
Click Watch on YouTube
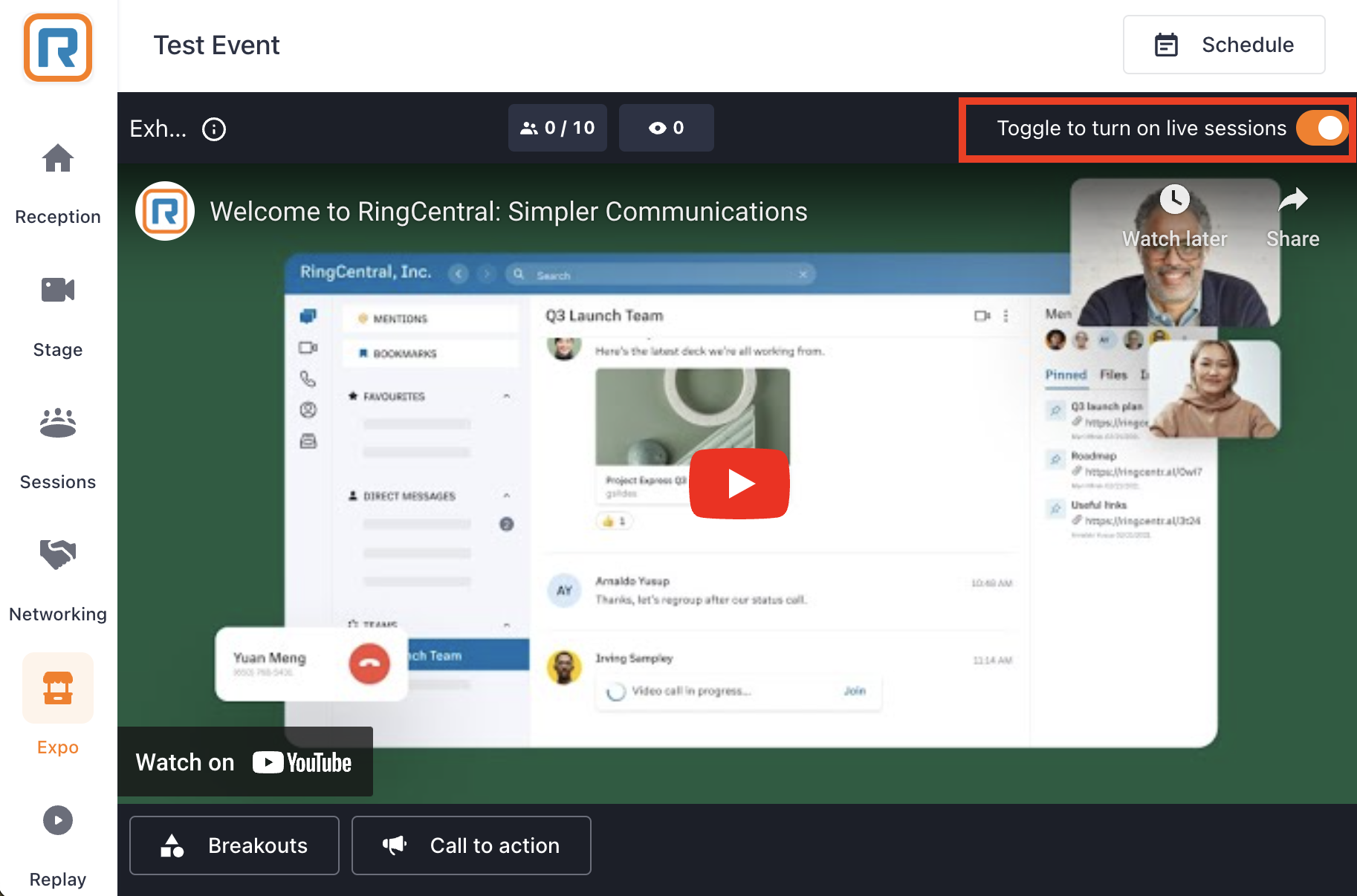(244, 762)
